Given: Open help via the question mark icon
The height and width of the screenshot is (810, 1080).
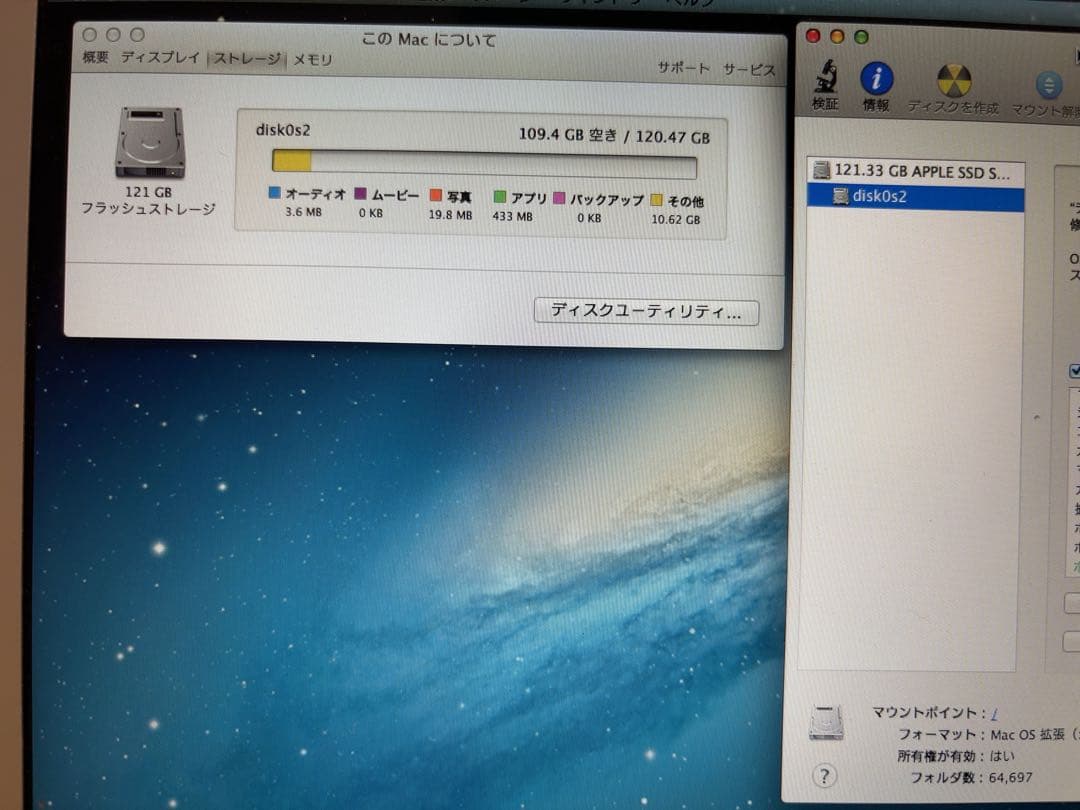Looking at the screenshot, I should (x=823, y=774).
